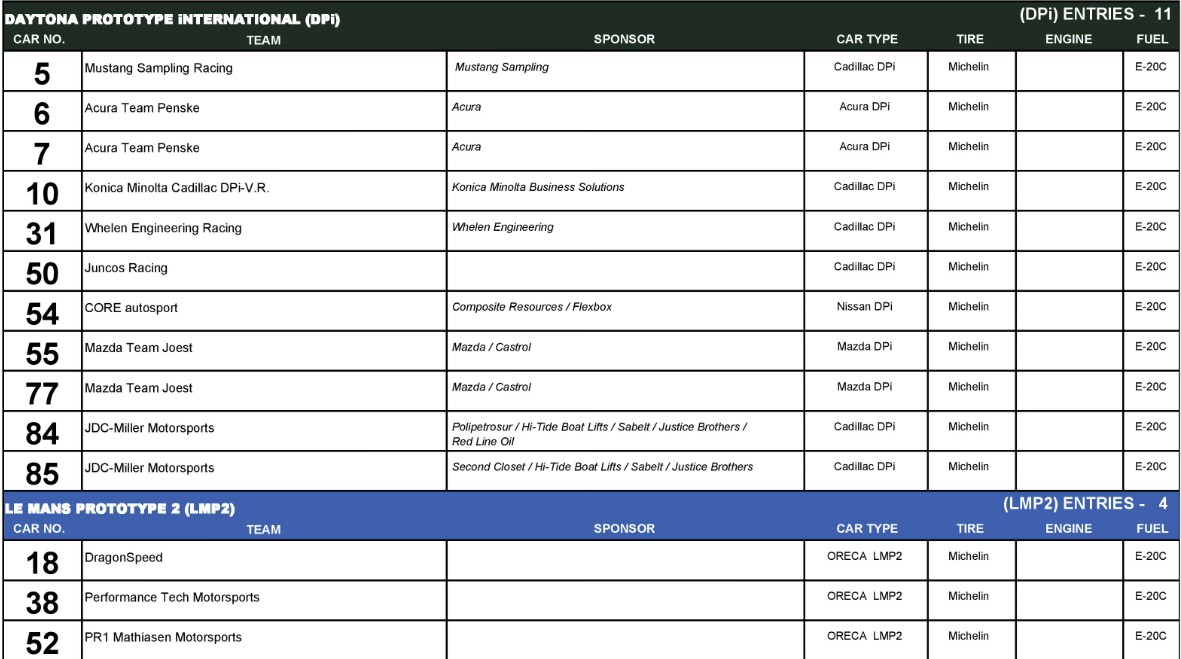This screenshot has width=1181, height=659.
Task: Select "Michelin" in car 31 row
Action: tap(969, 227)
